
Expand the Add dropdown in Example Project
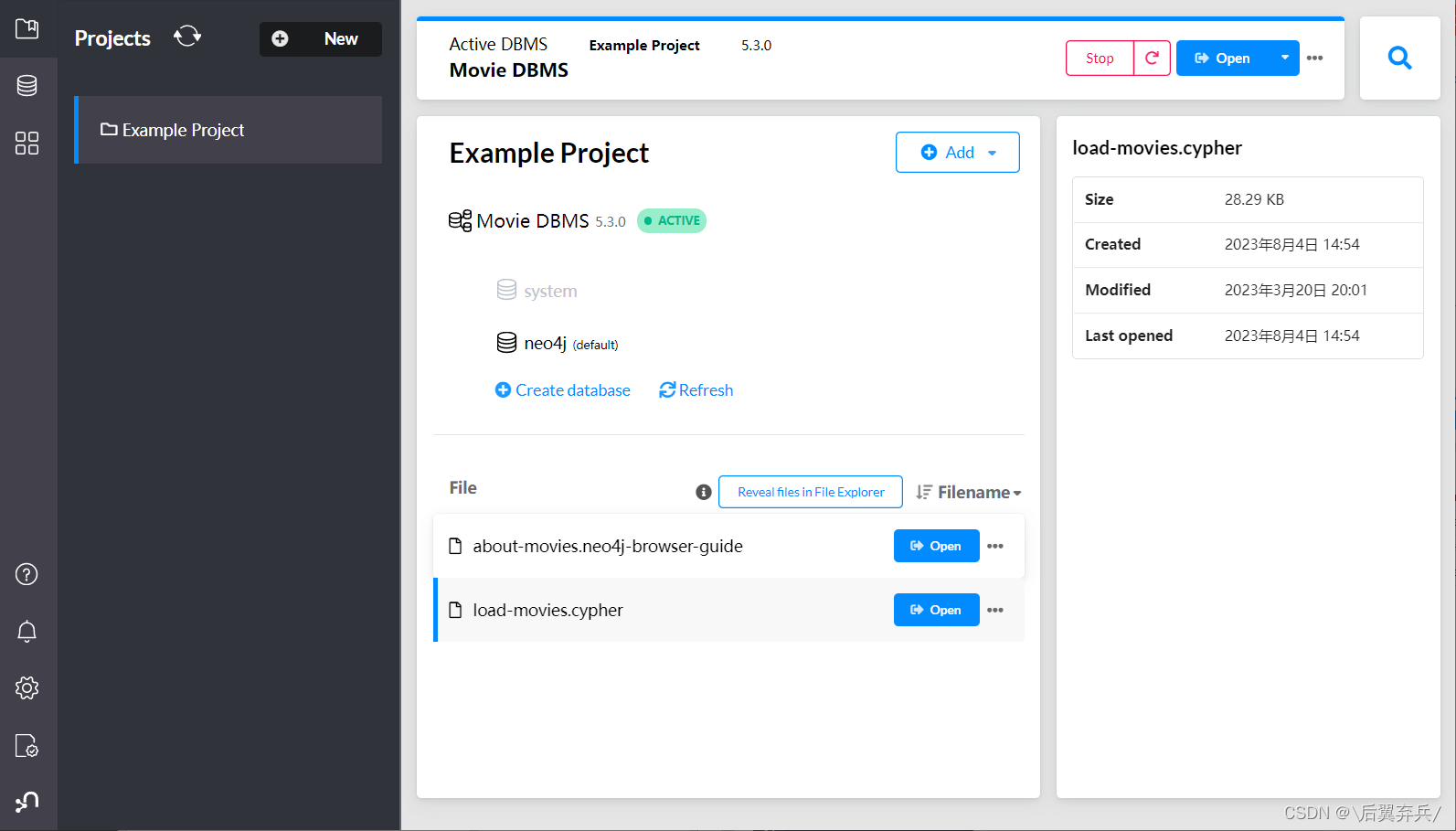click(958, 153)
